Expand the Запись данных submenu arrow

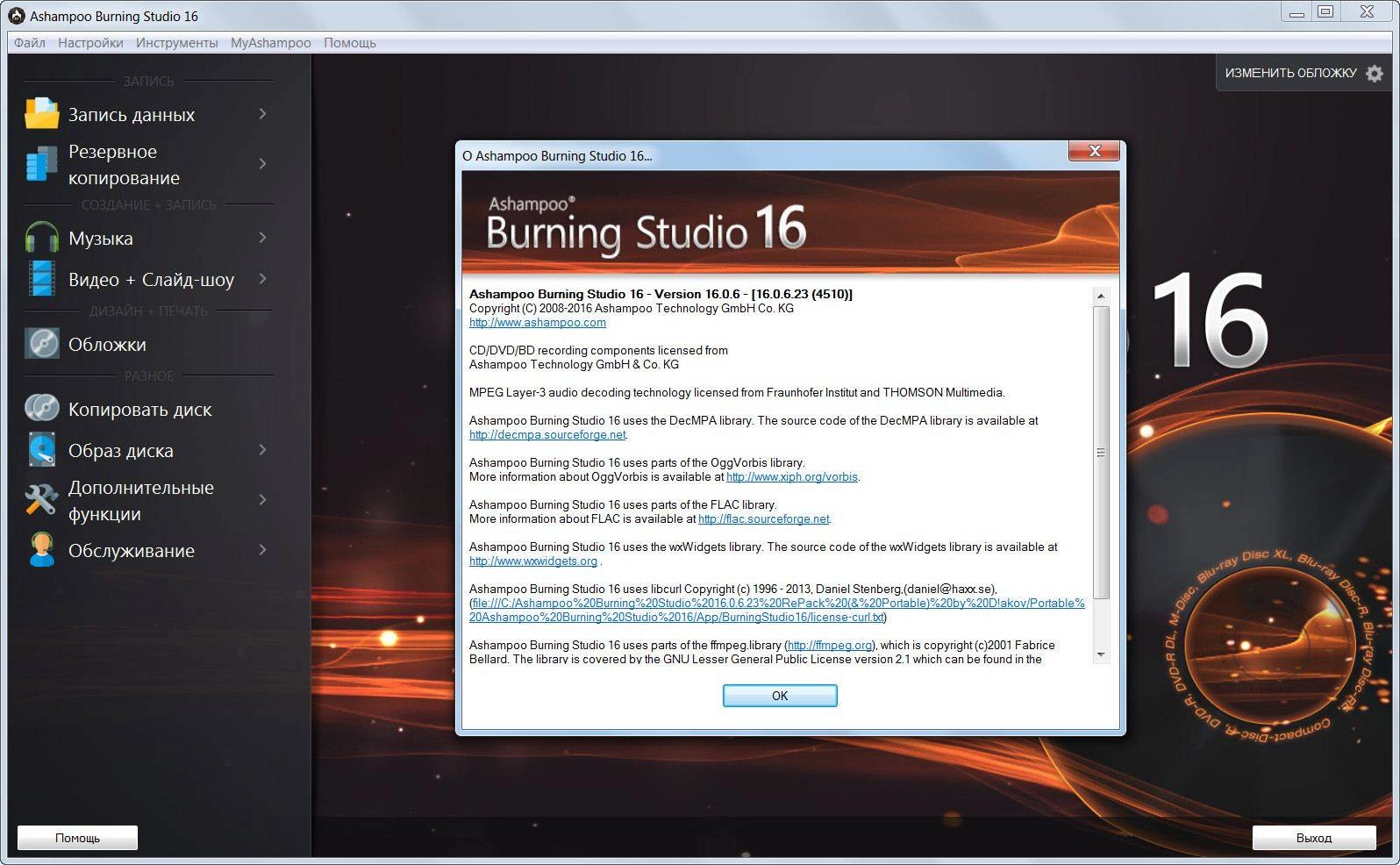[262, 114]
